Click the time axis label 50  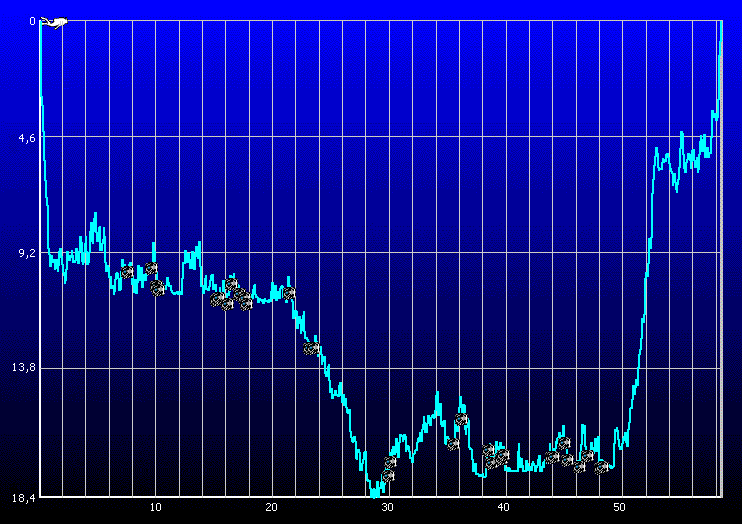tap(619, 507)
